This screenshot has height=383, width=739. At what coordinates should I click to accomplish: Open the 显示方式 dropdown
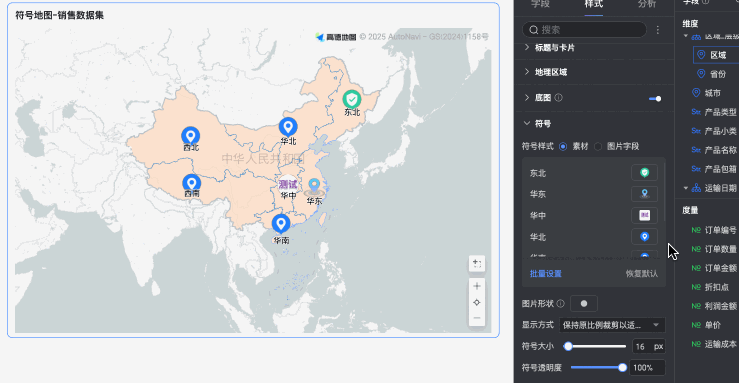click(x=612, y=325)
